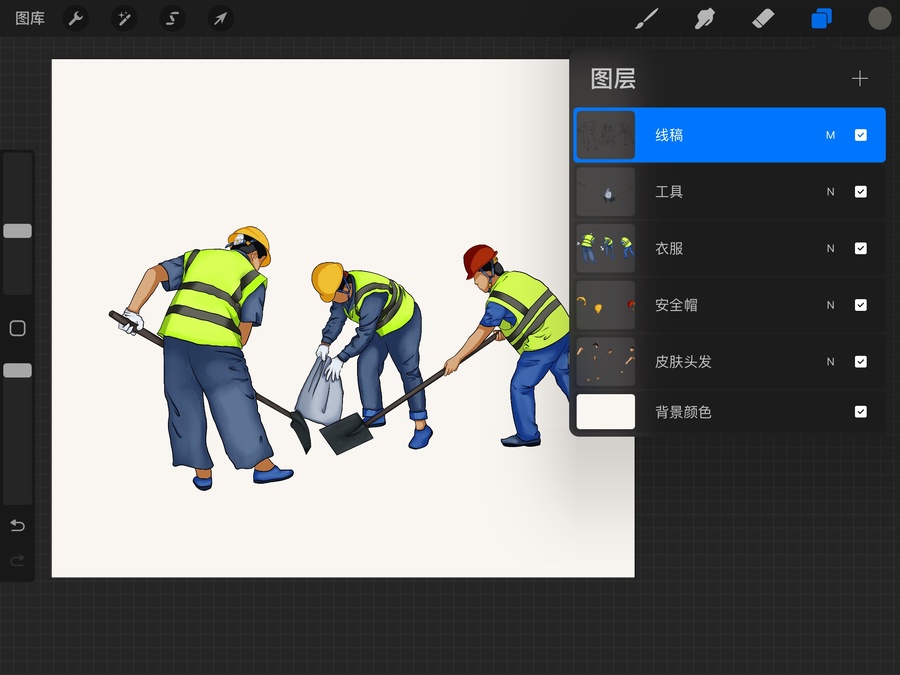
Task: Click the Redo arrow in sidebar
Action: point(18,560)
